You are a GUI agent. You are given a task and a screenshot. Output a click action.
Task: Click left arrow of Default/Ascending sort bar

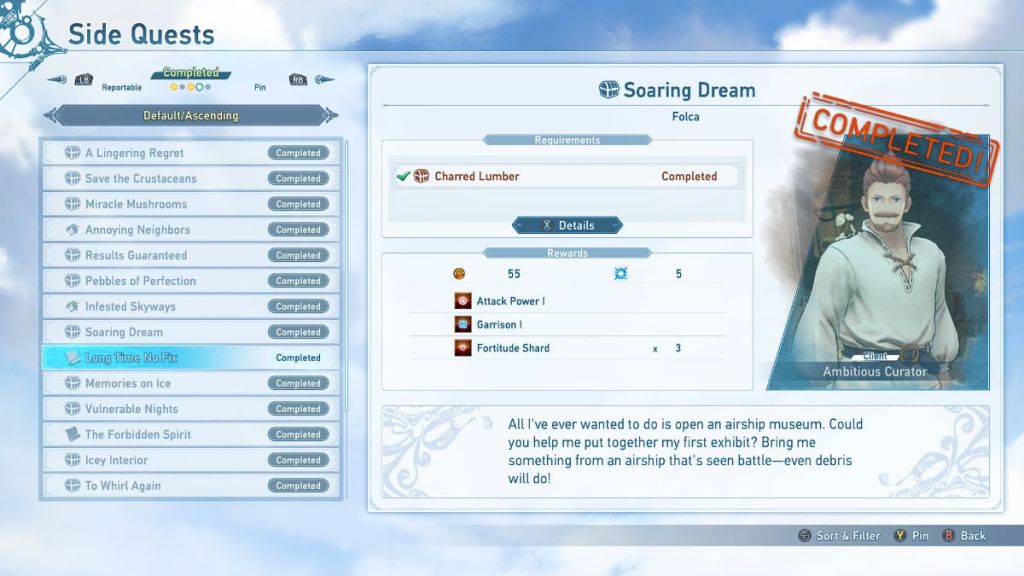[x=53, y=116]
